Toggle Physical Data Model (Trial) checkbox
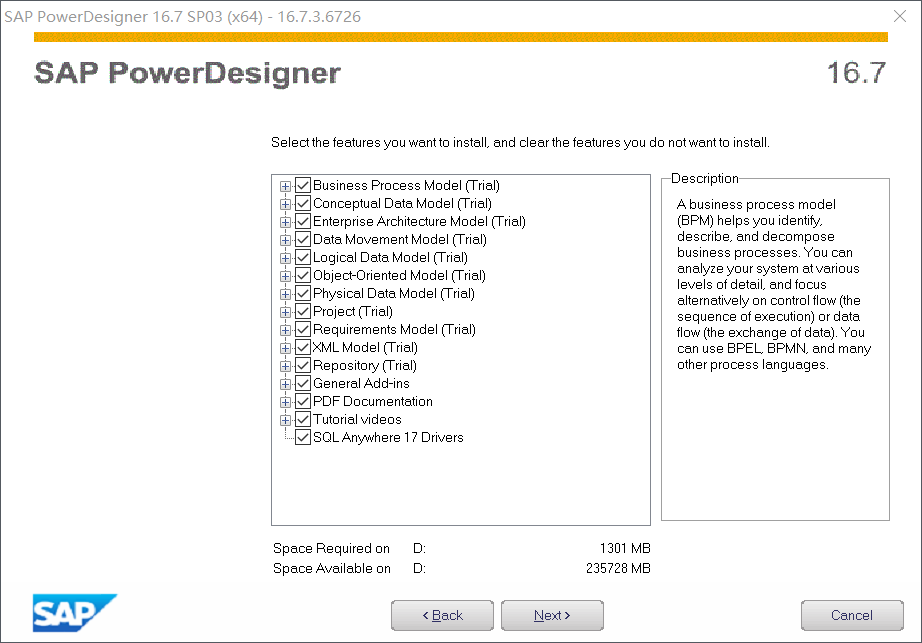Viewport: 922px width, 643px height. click(x=303, y=293)
